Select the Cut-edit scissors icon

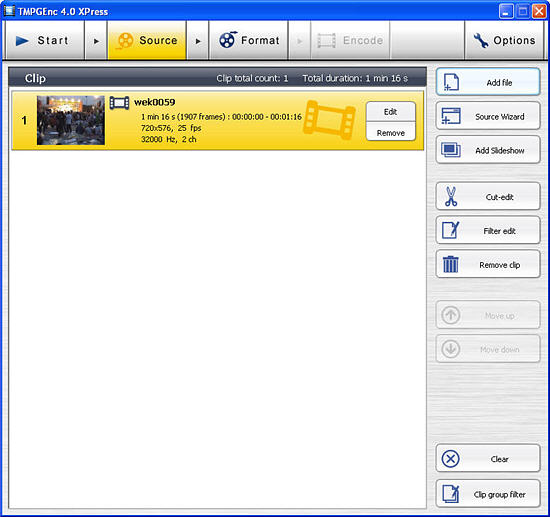tap(451, 196)
